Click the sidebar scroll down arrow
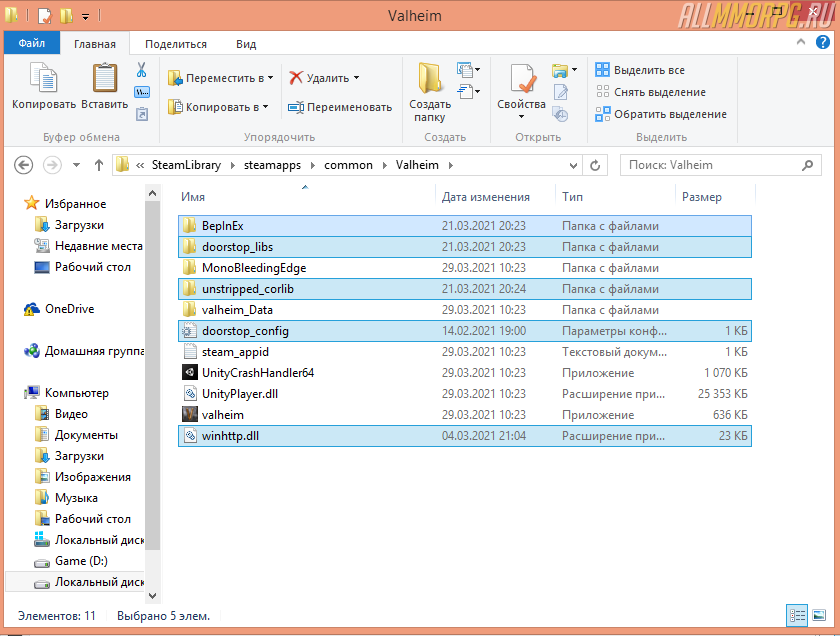This screenshot has width=840, height=636. pyautogui.click(x=152, y=595)
